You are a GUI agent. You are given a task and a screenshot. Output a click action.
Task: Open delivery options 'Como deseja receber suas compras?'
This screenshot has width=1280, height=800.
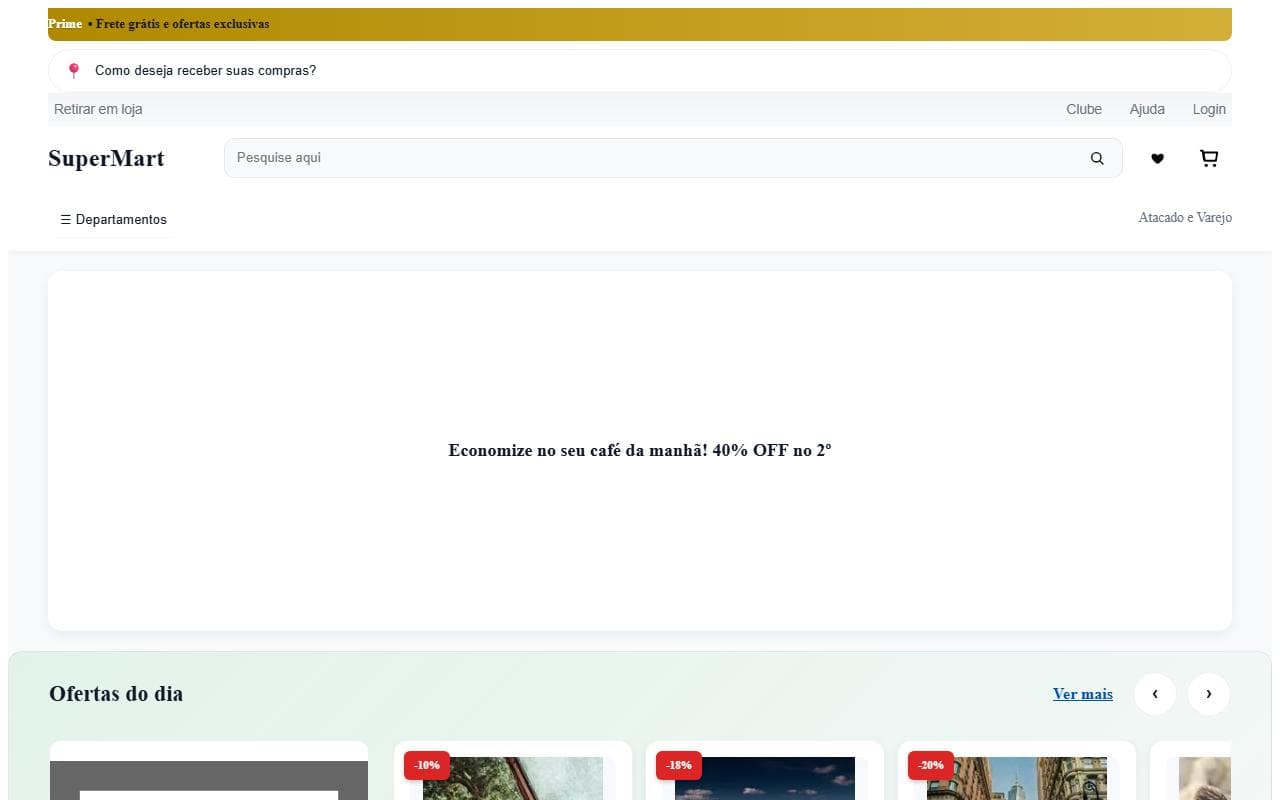[x=205, y=71]
